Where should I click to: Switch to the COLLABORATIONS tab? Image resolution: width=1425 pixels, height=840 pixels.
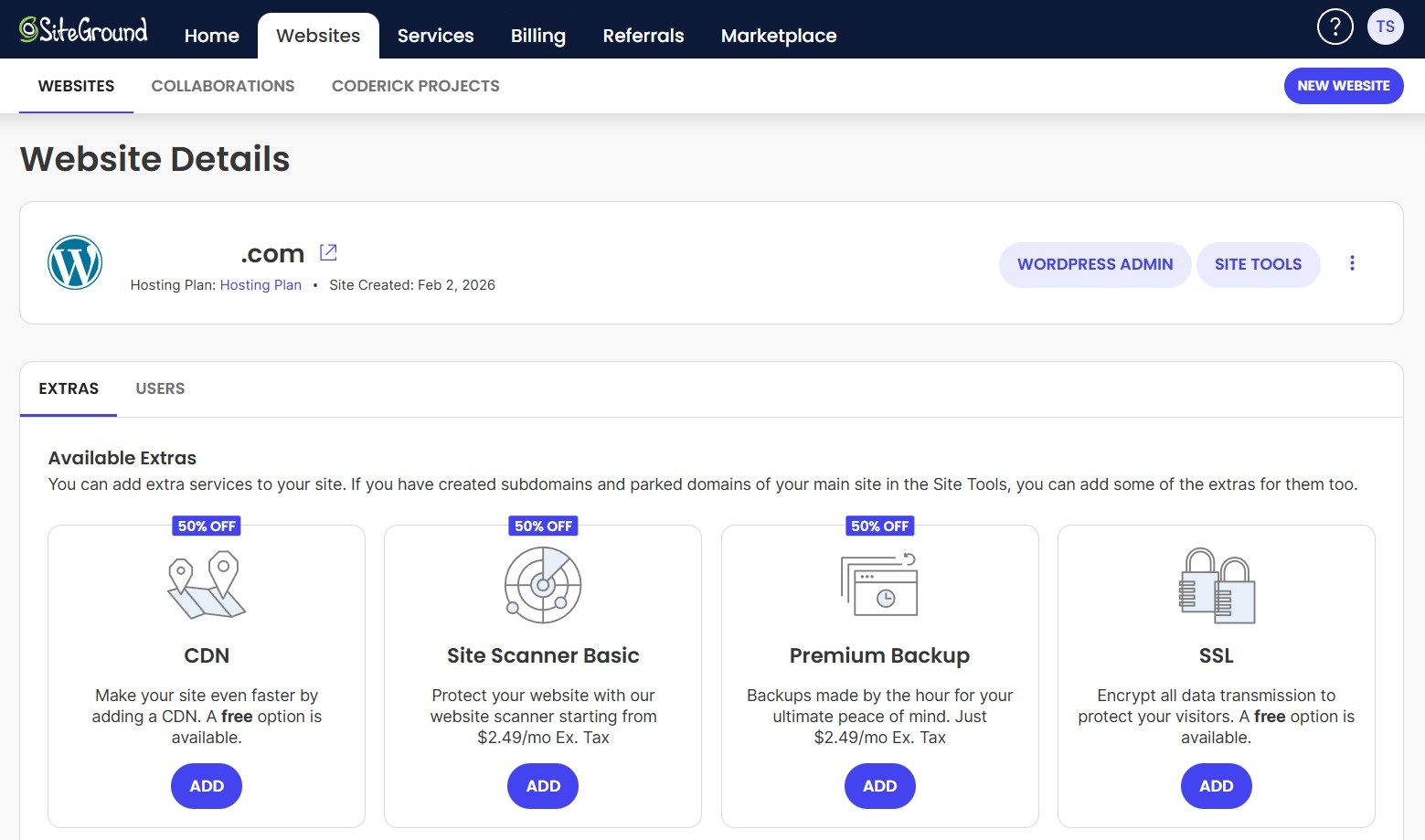(222, 86)
